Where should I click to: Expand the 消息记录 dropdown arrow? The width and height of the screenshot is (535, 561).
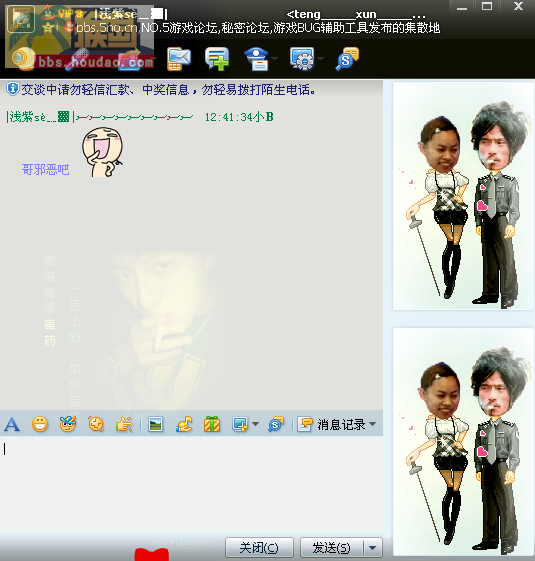click(x=373, y=424)
